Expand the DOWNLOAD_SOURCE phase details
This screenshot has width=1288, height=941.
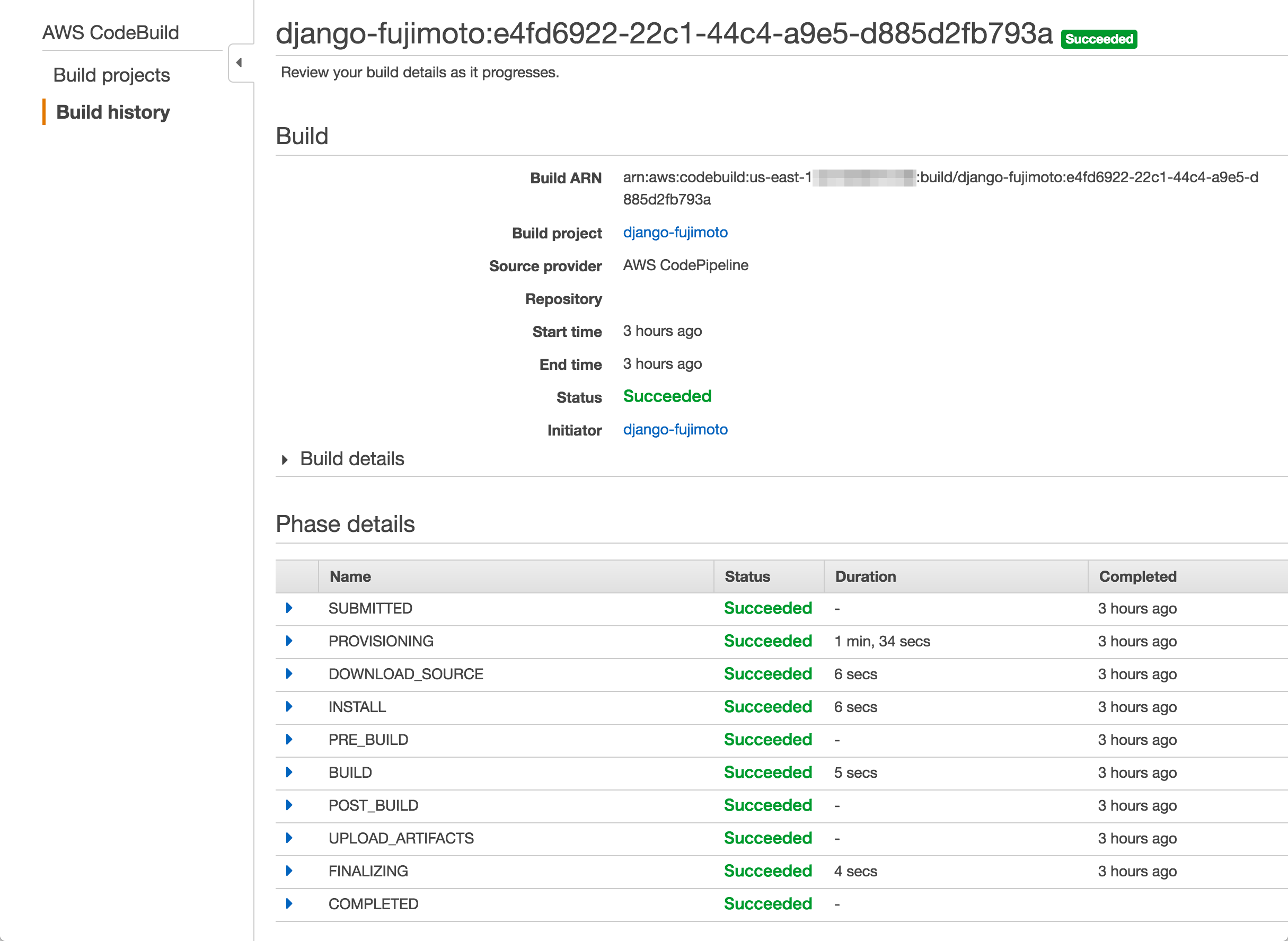289,674
